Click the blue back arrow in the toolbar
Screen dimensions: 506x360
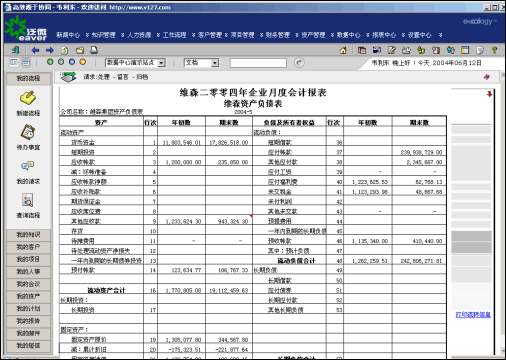coord(35,50)
